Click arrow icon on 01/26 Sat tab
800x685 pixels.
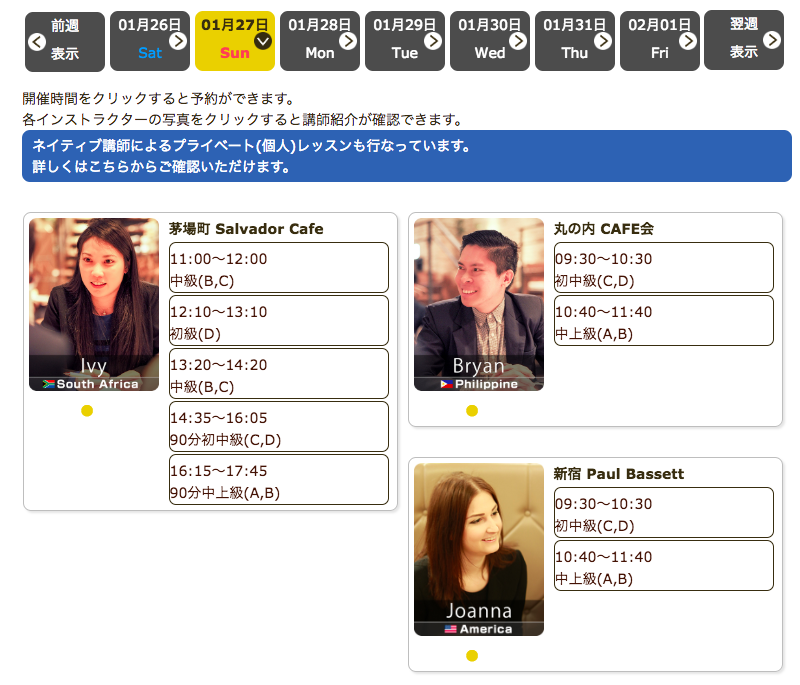pyautogui.click(x=178, y=41)
